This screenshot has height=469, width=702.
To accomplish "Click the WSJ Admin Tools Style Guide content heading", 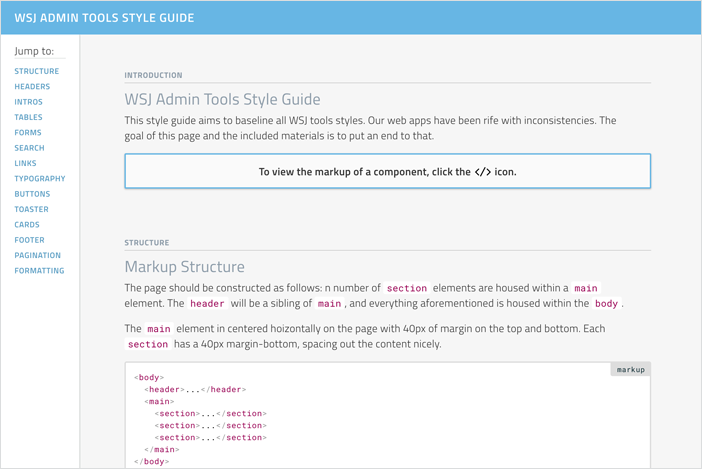I will tap(223, 99).
